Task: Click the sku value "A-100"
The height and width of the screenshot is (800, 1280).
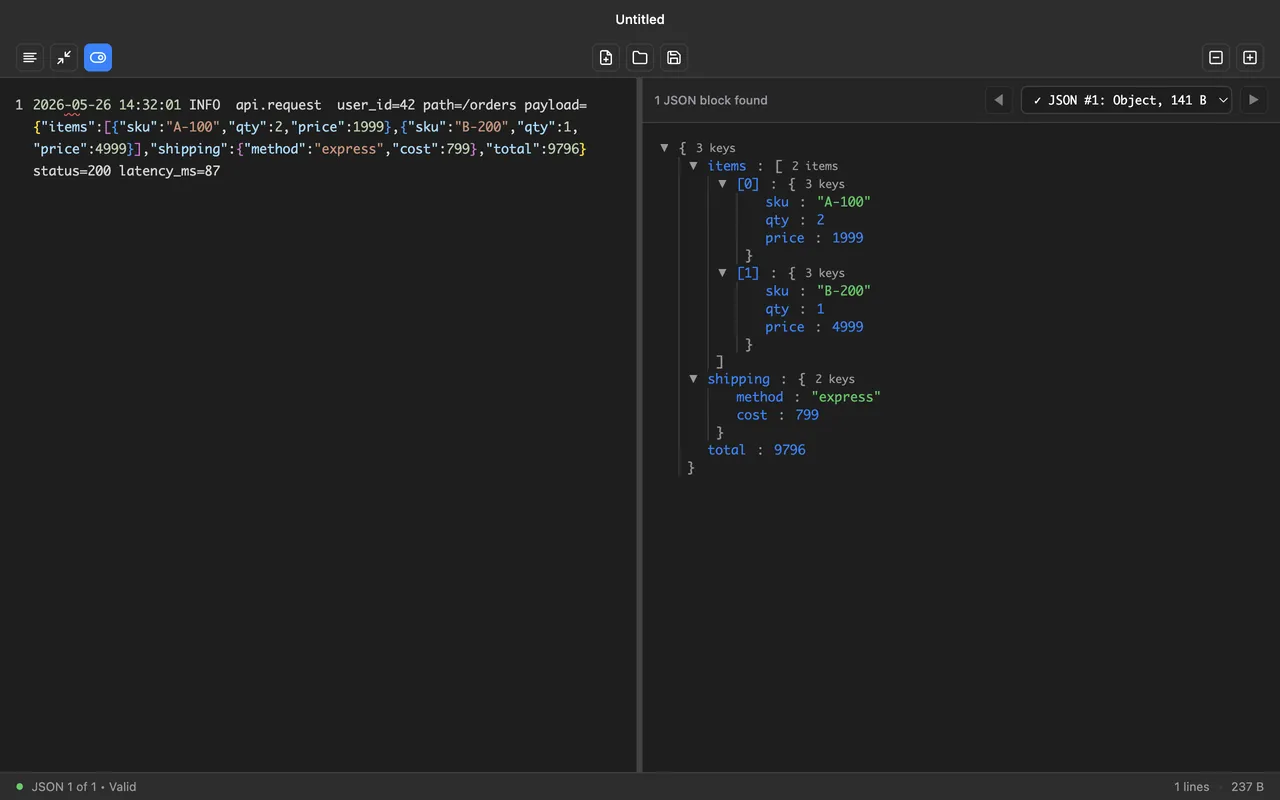Action: tap(844, 202)
